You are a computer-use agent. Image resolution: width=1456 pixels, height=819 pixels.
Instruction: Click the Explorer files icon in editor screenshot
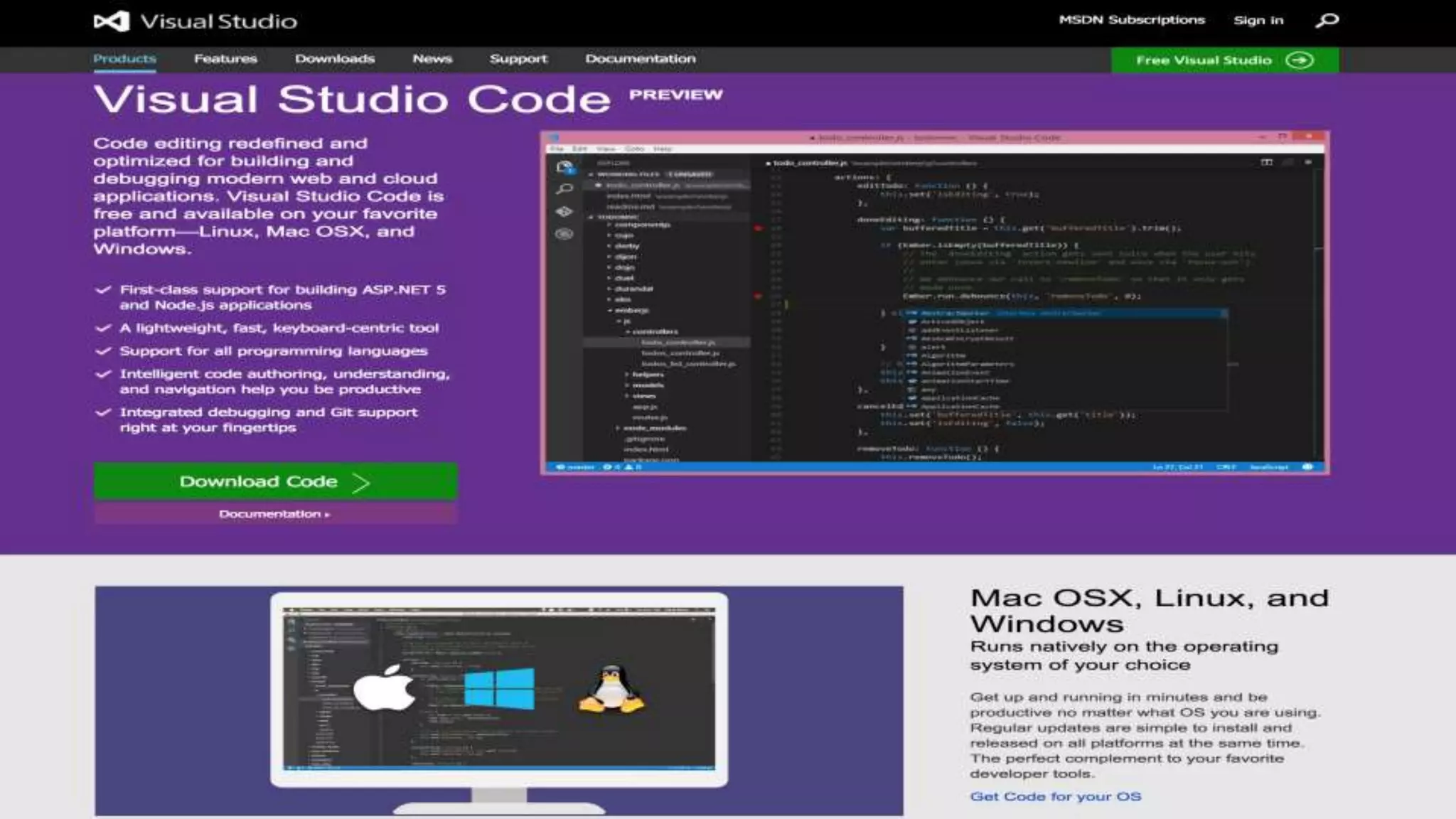(565, 168)
